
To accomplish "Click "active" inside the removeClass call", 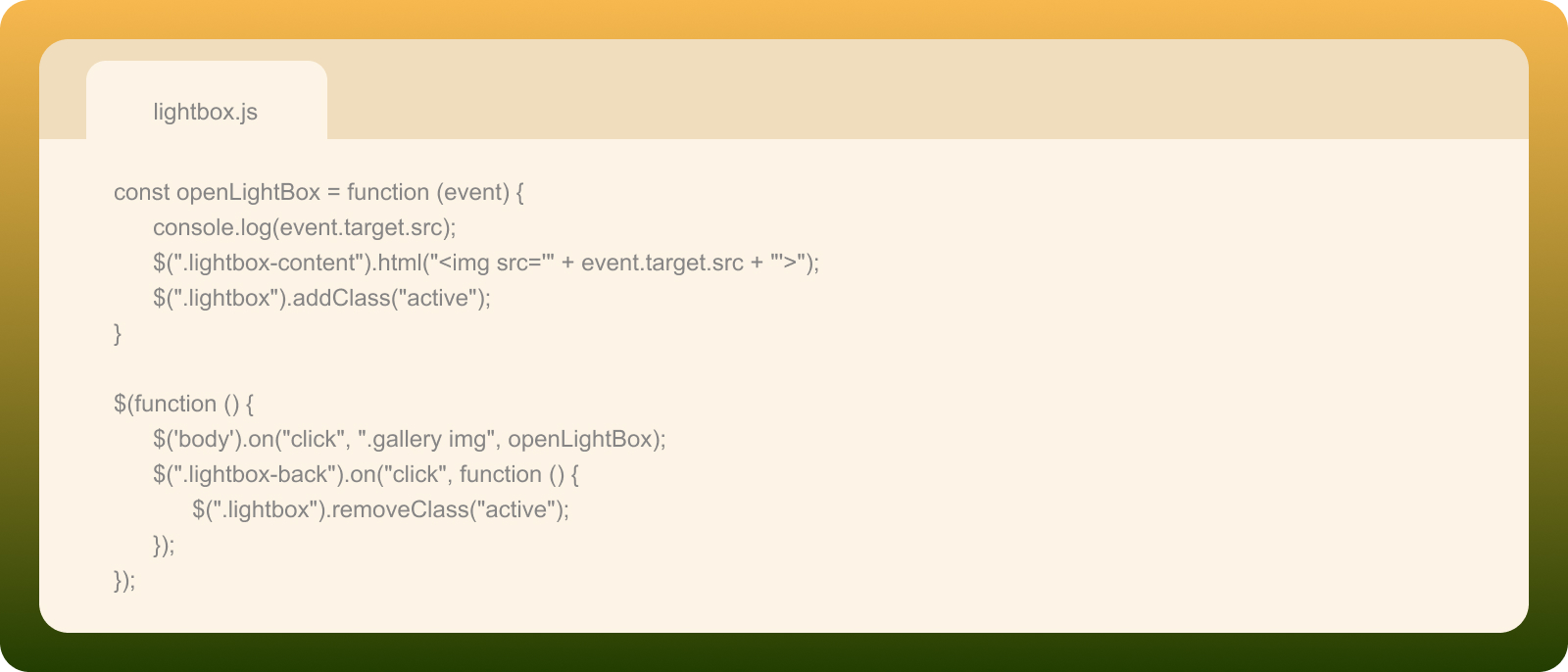I will pos(515,509).
